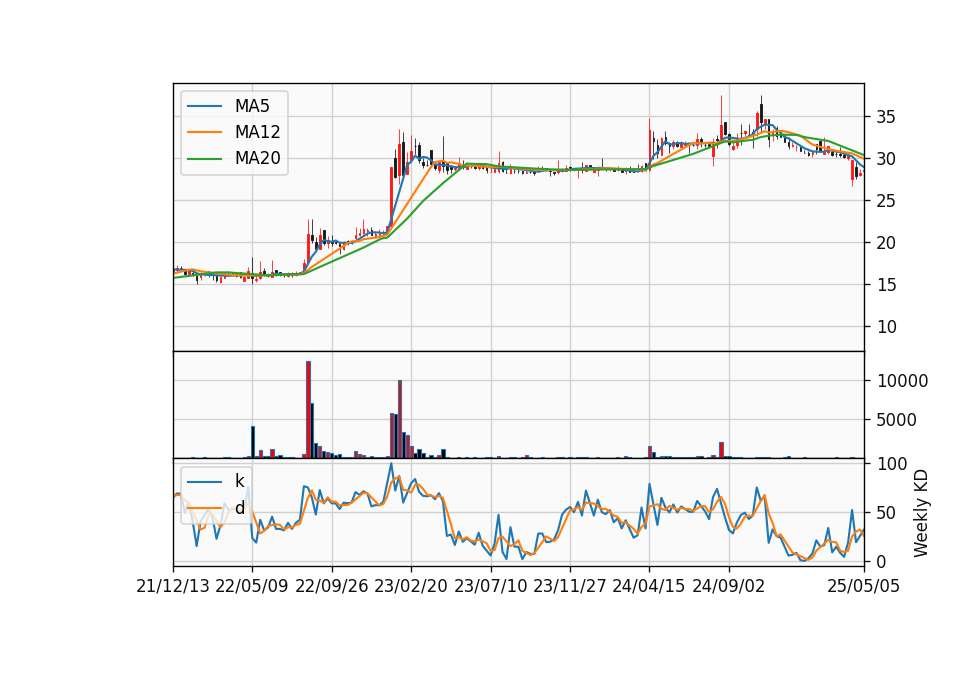The height and width of the screenshot is (690, 960).
Task: Click the 0 tick on the KD axis
Action: click(x=882, y=561)
